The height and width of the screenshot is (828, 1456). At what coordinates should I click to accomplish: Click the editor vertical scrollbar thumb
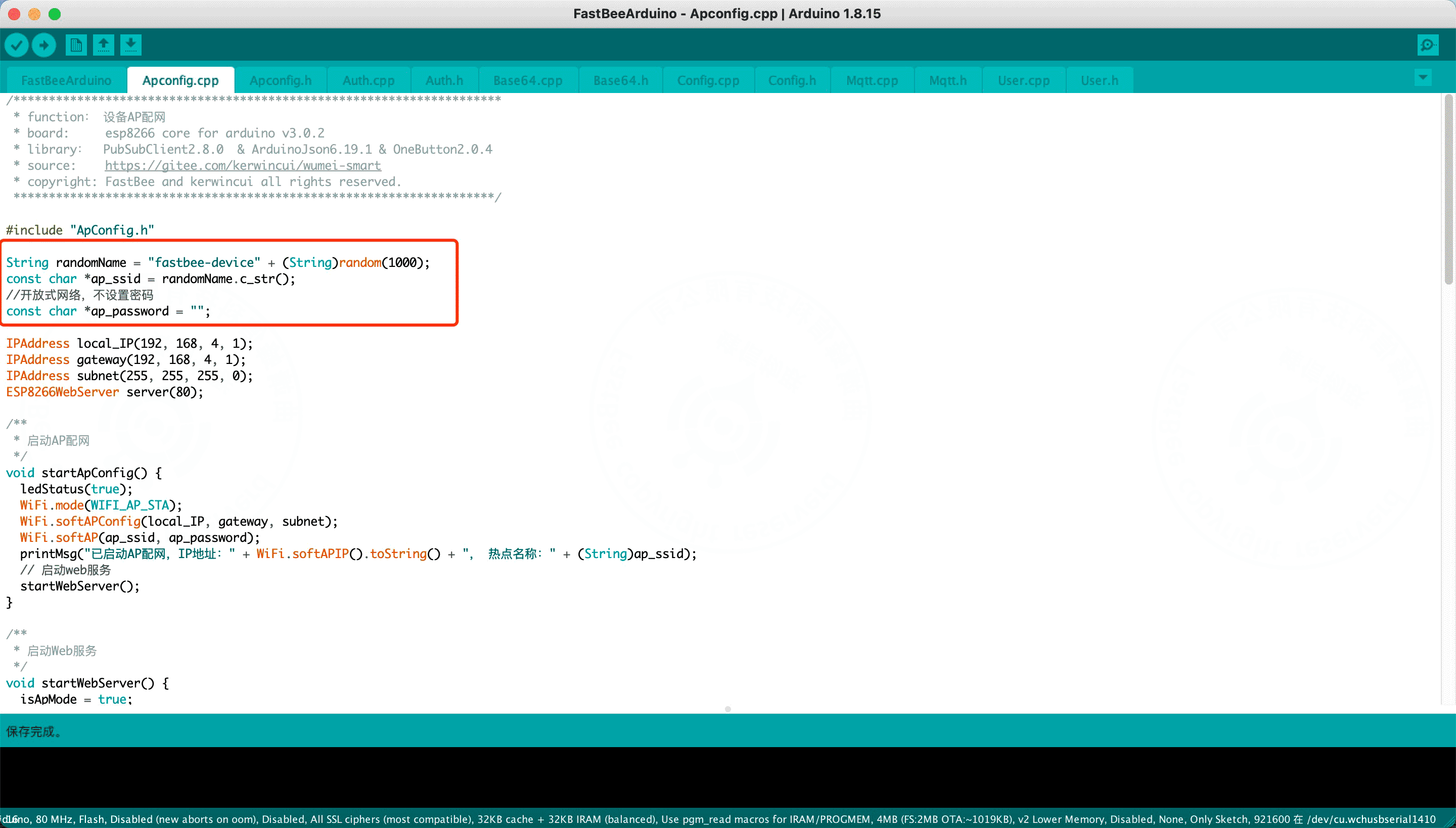click(1448, 190)
